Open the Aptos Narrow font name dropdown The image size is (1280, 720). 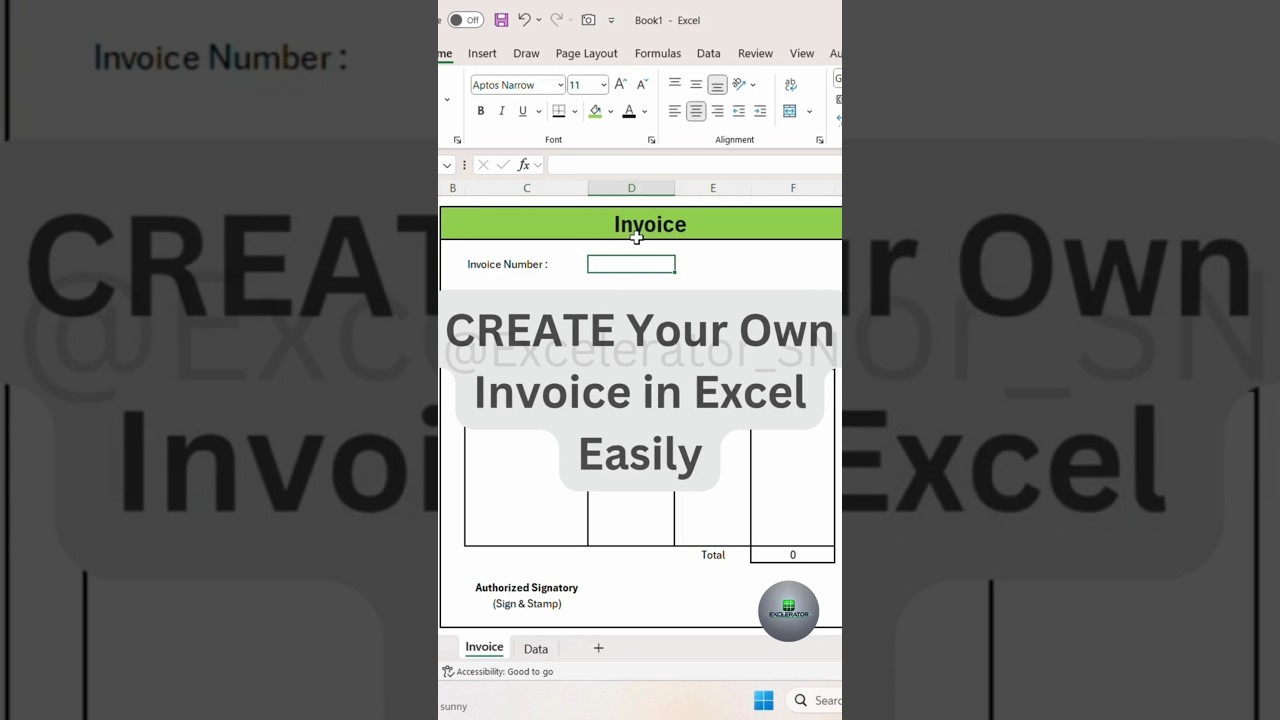pos(560,85)
